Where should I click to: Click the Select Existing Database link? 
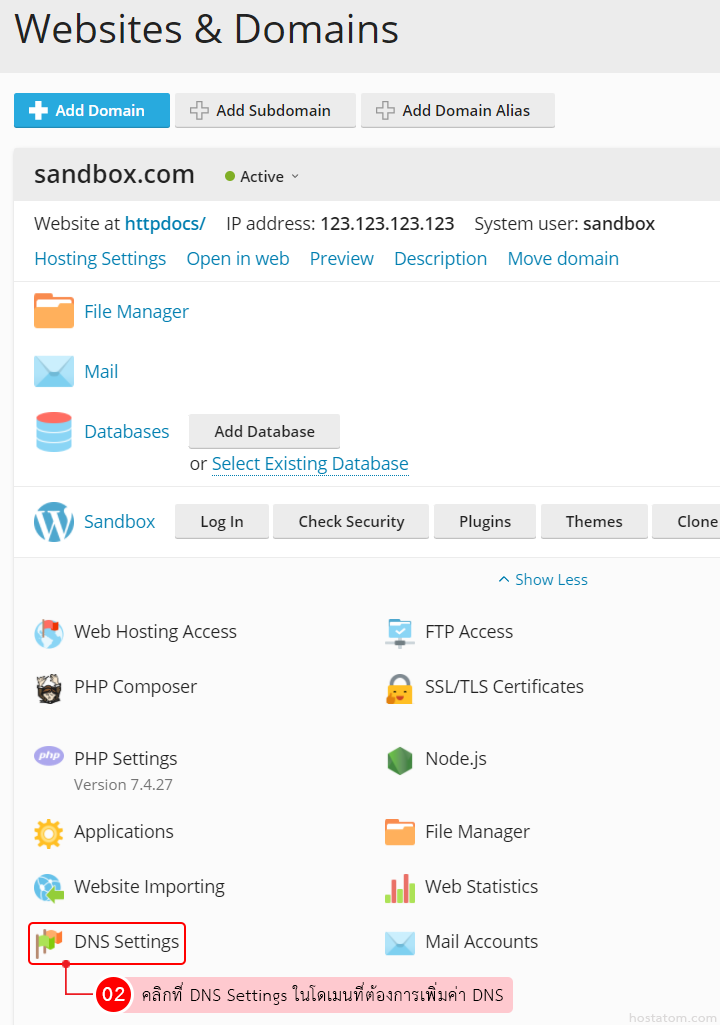point(310,463)
